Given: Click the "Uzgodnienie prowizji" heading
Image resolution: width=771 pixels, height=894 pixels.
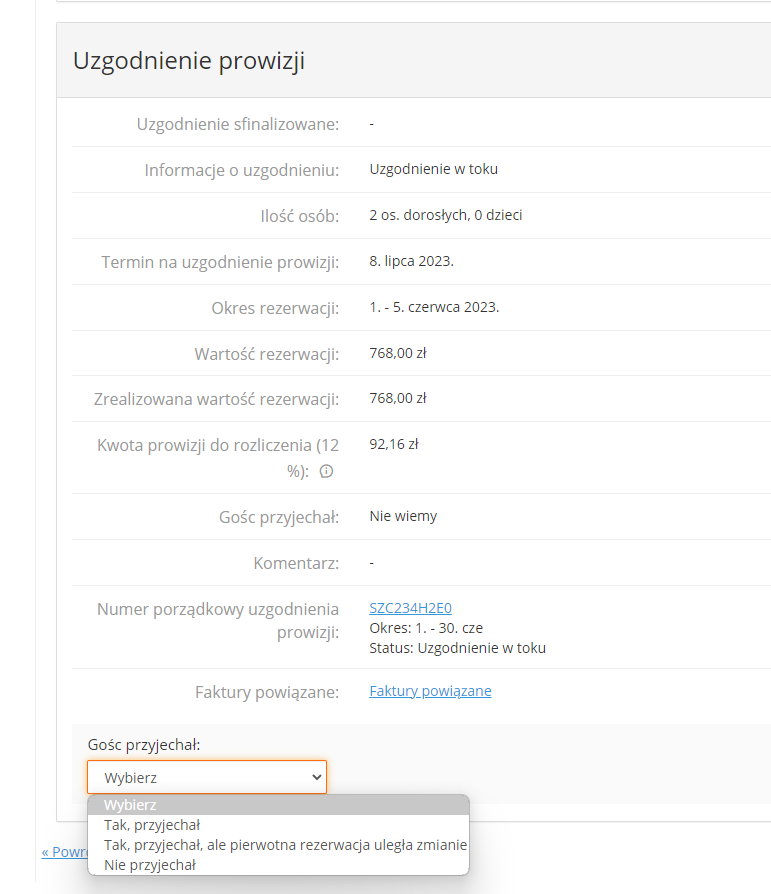Looking at the screenshot, I should pos(189,61).
